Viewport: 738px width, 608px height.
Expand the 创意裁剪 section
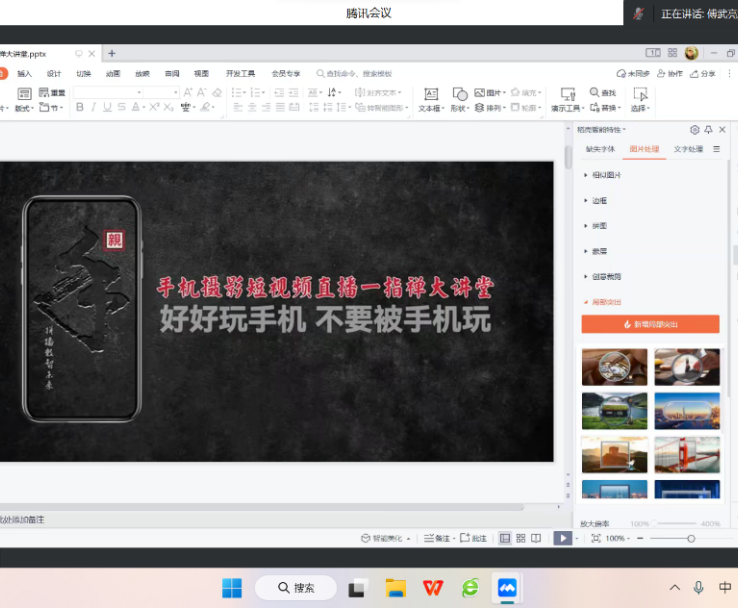click(x=604, y=276)
